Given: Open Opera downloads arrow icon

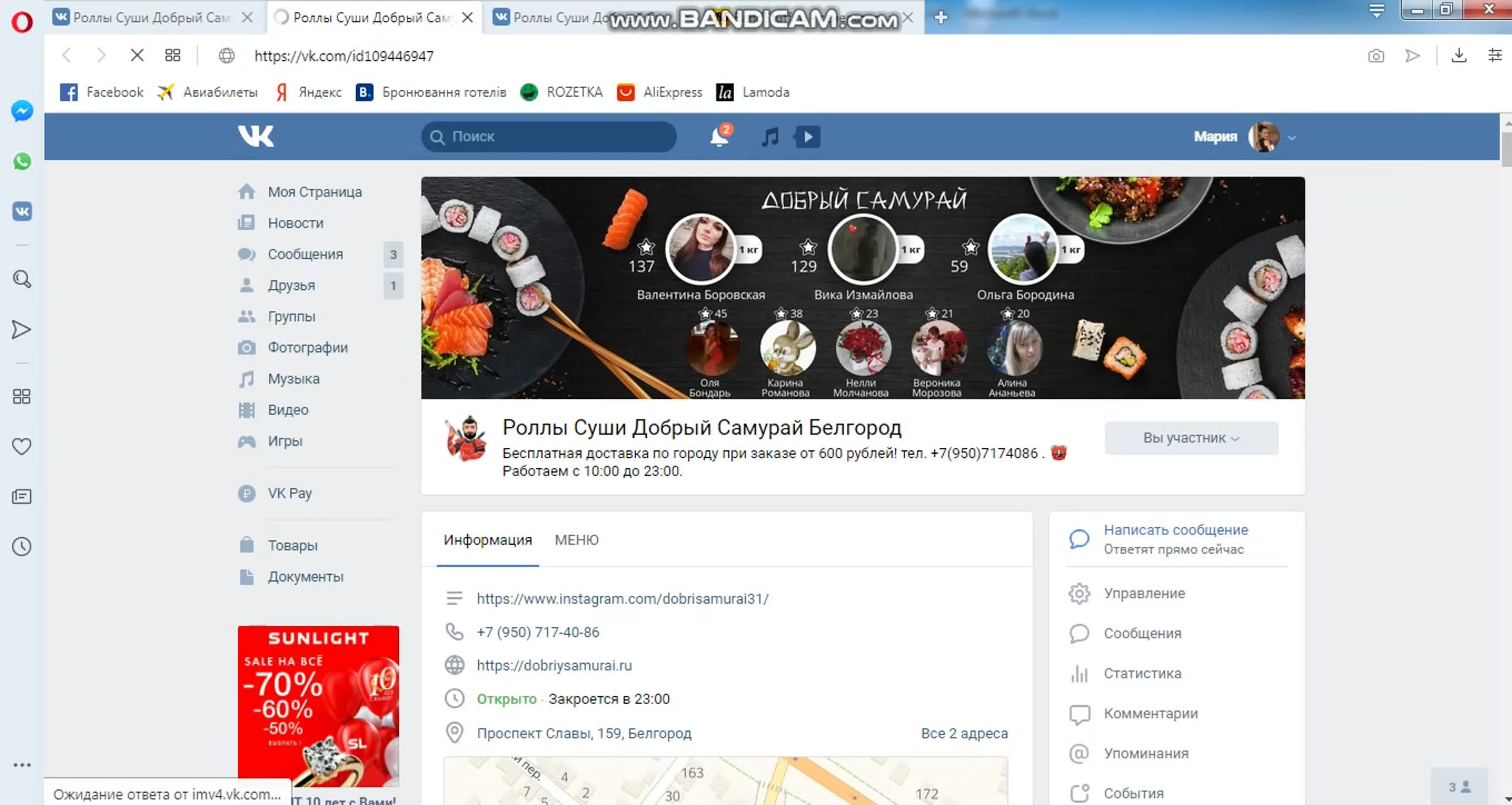Looking at the screenshot, I should pos(1458,56).
